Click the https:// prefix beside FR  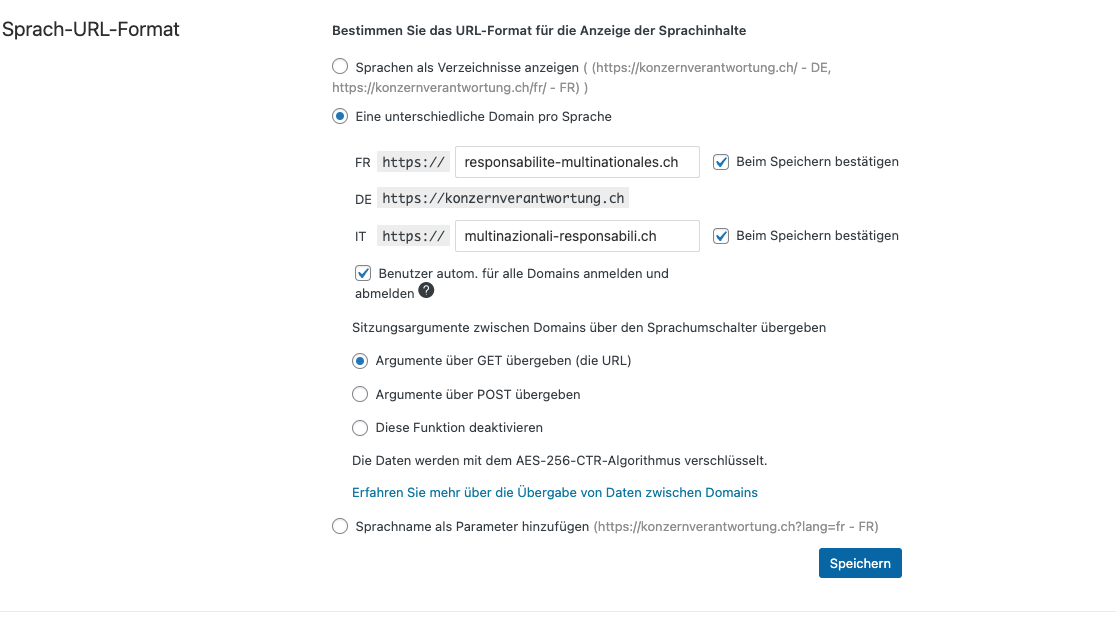click(413, 162)
